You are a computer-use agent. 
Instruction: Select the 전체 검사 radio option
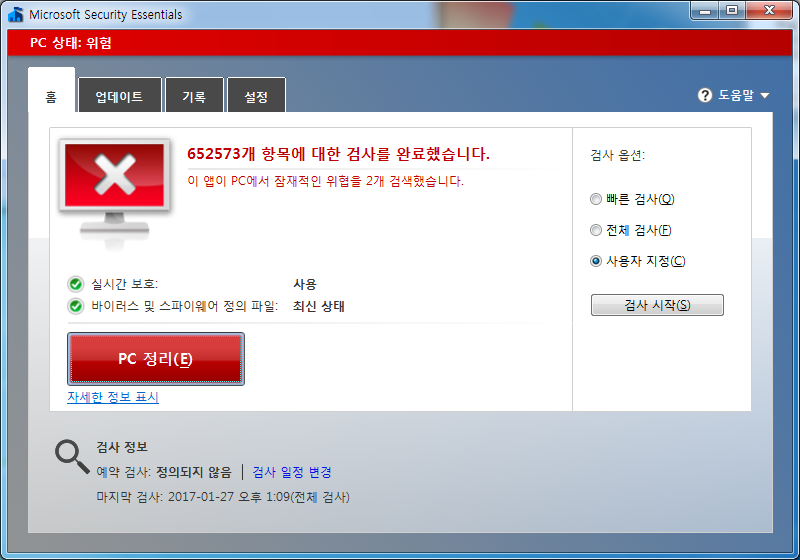click(x=597, y=230)
